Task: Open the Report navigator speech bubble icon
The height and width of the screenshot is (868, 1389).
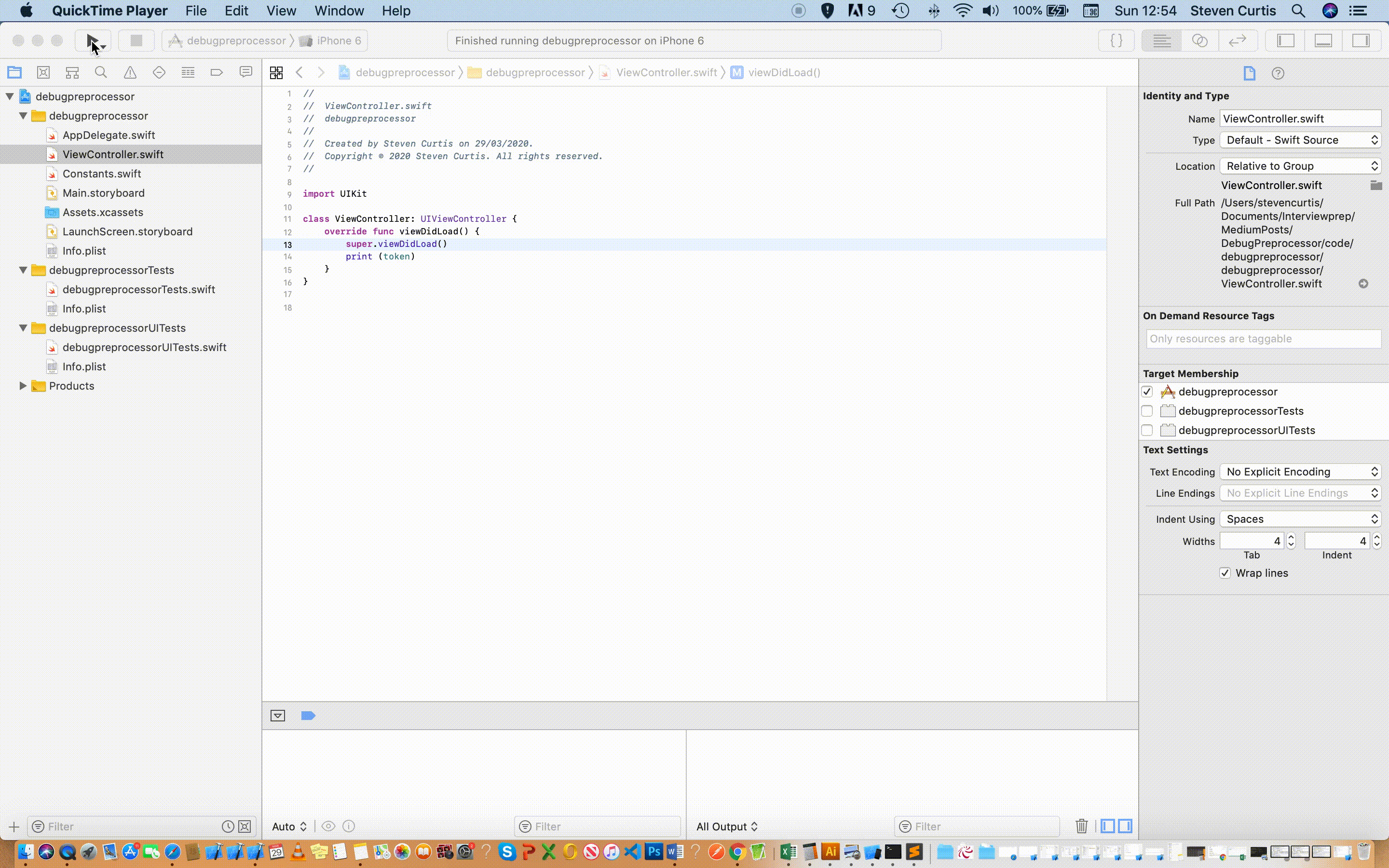Action: 245,72
